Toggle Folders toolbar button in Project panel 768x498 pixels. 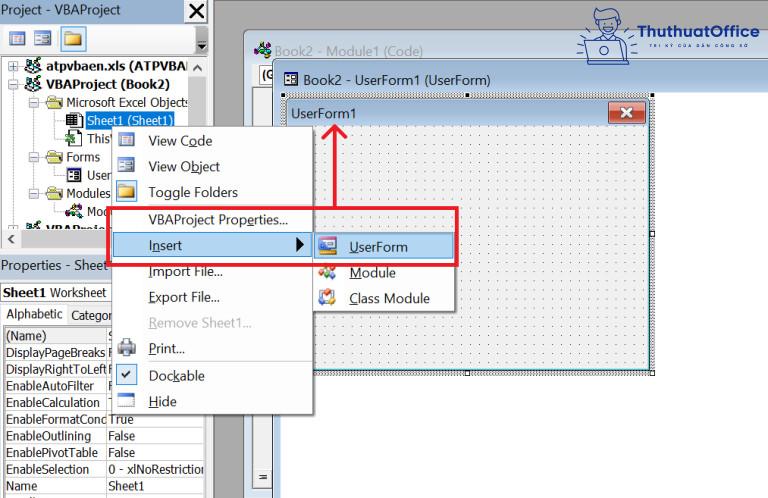(x=72, y=39)
